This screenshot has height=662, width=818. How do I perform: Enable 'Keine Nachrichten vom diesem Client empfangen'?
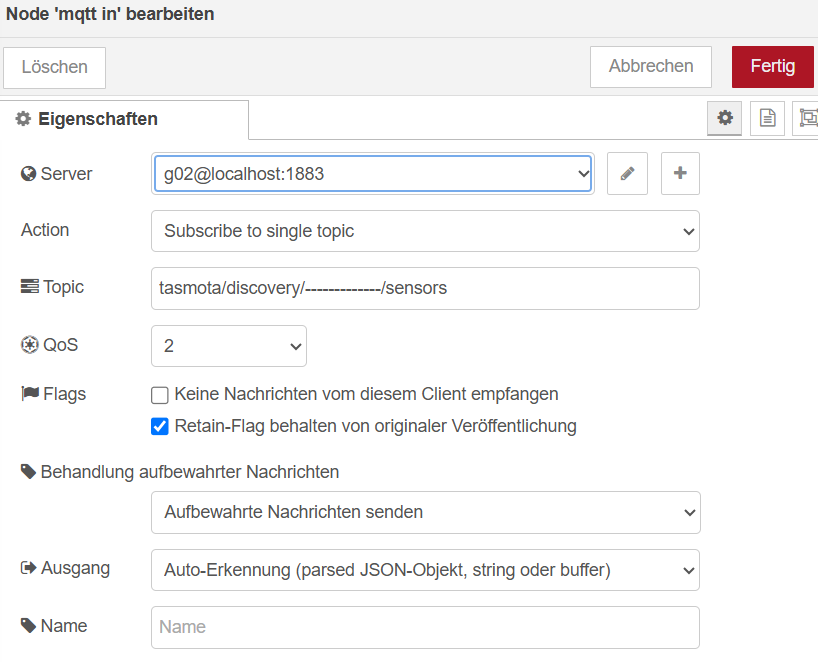pyautogui.click(x=160, y=395)
